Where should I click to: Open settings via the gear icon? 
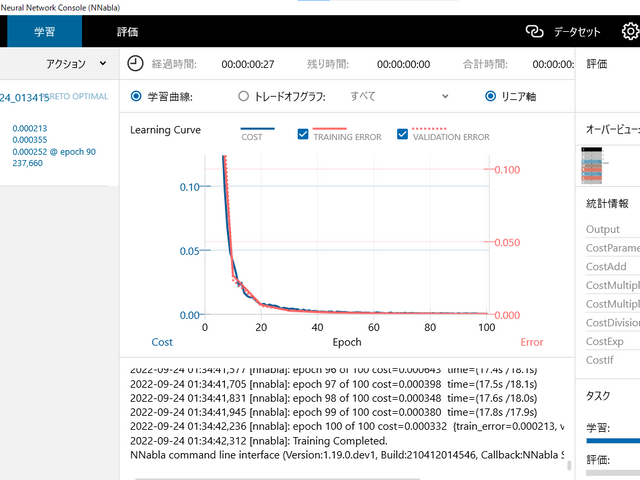630,32
